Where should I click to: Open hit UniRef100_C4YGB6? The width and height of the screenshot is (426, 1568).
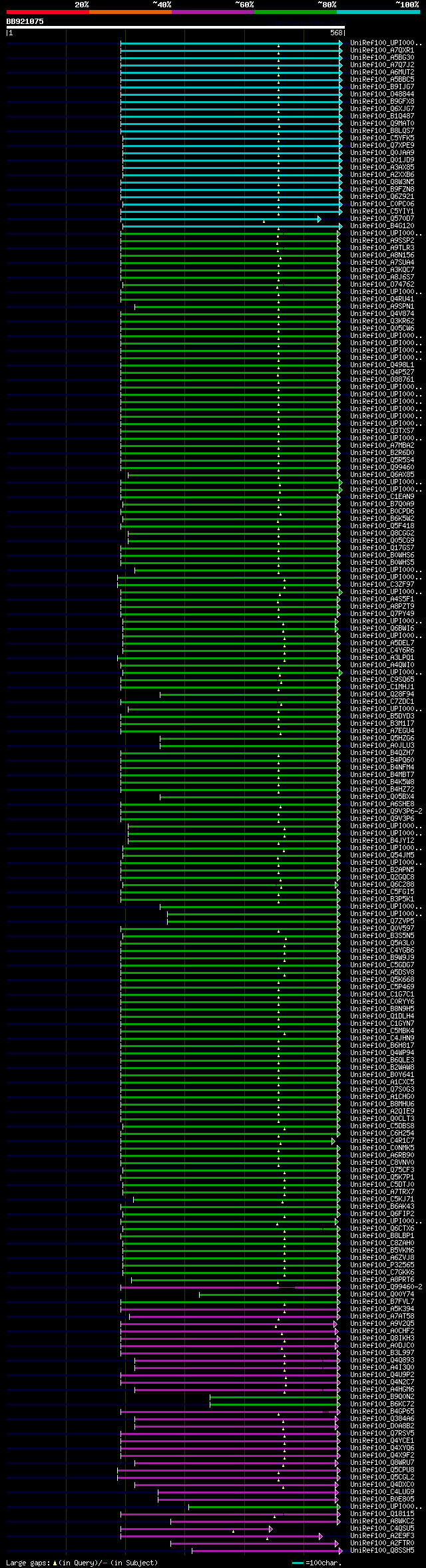point(382,950)
